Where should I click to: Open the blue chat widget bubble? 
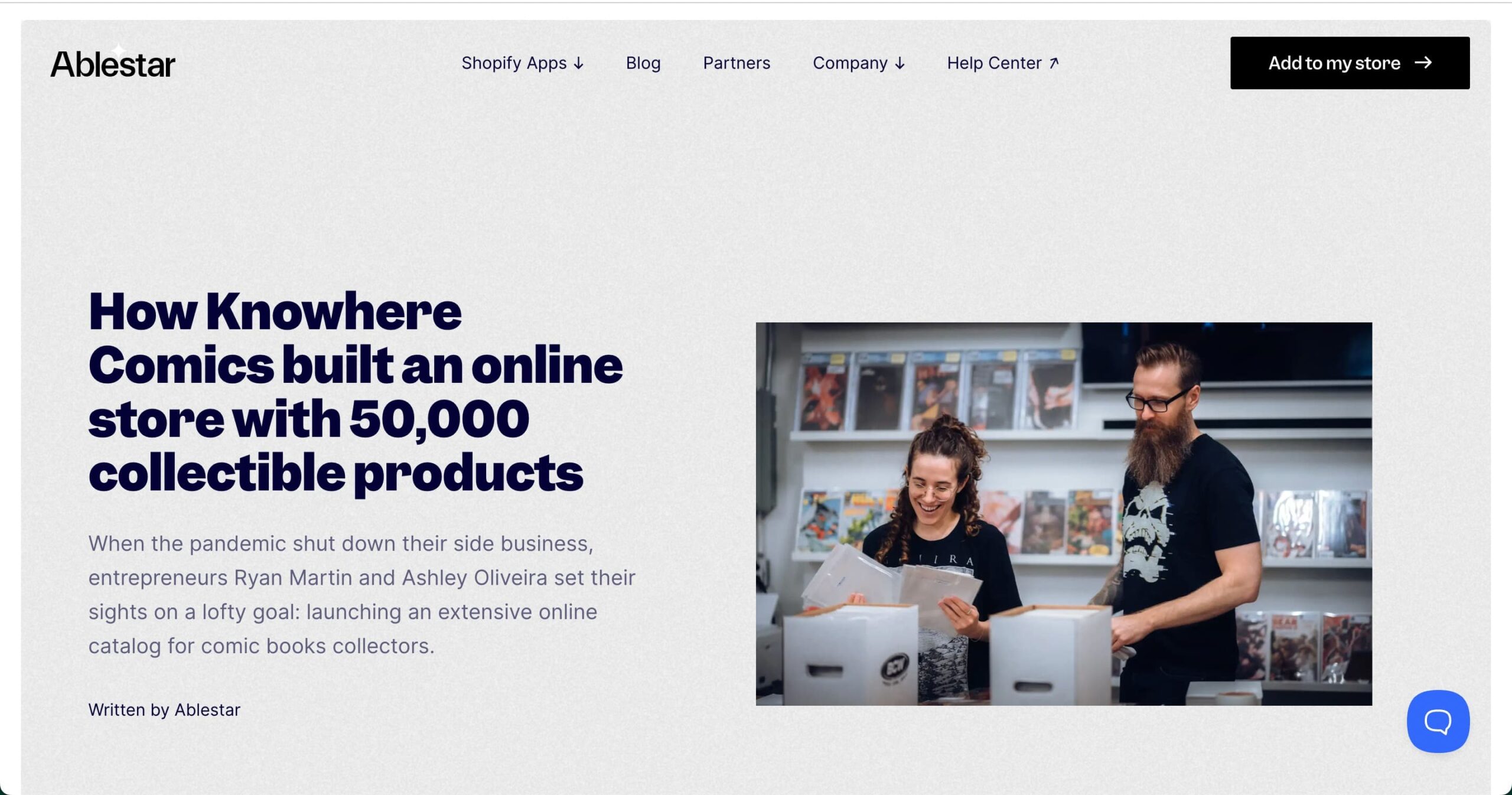1438,721
